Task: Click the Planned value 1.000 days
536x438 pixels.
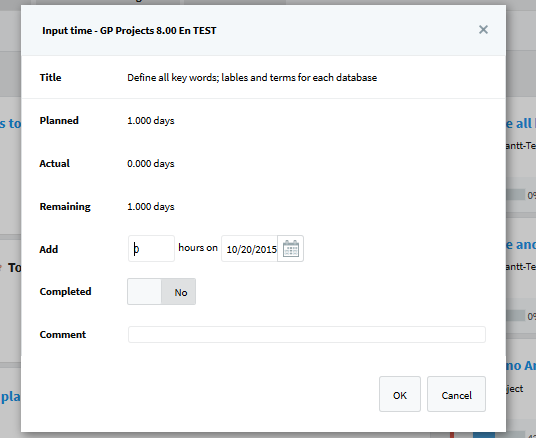Action: point(151,121)
